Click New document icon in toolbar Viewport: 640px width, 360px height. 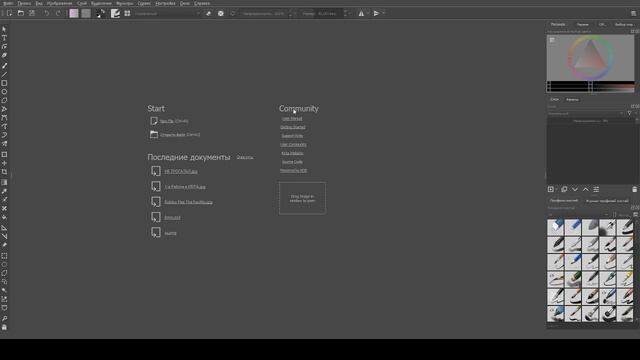point(9,13)
